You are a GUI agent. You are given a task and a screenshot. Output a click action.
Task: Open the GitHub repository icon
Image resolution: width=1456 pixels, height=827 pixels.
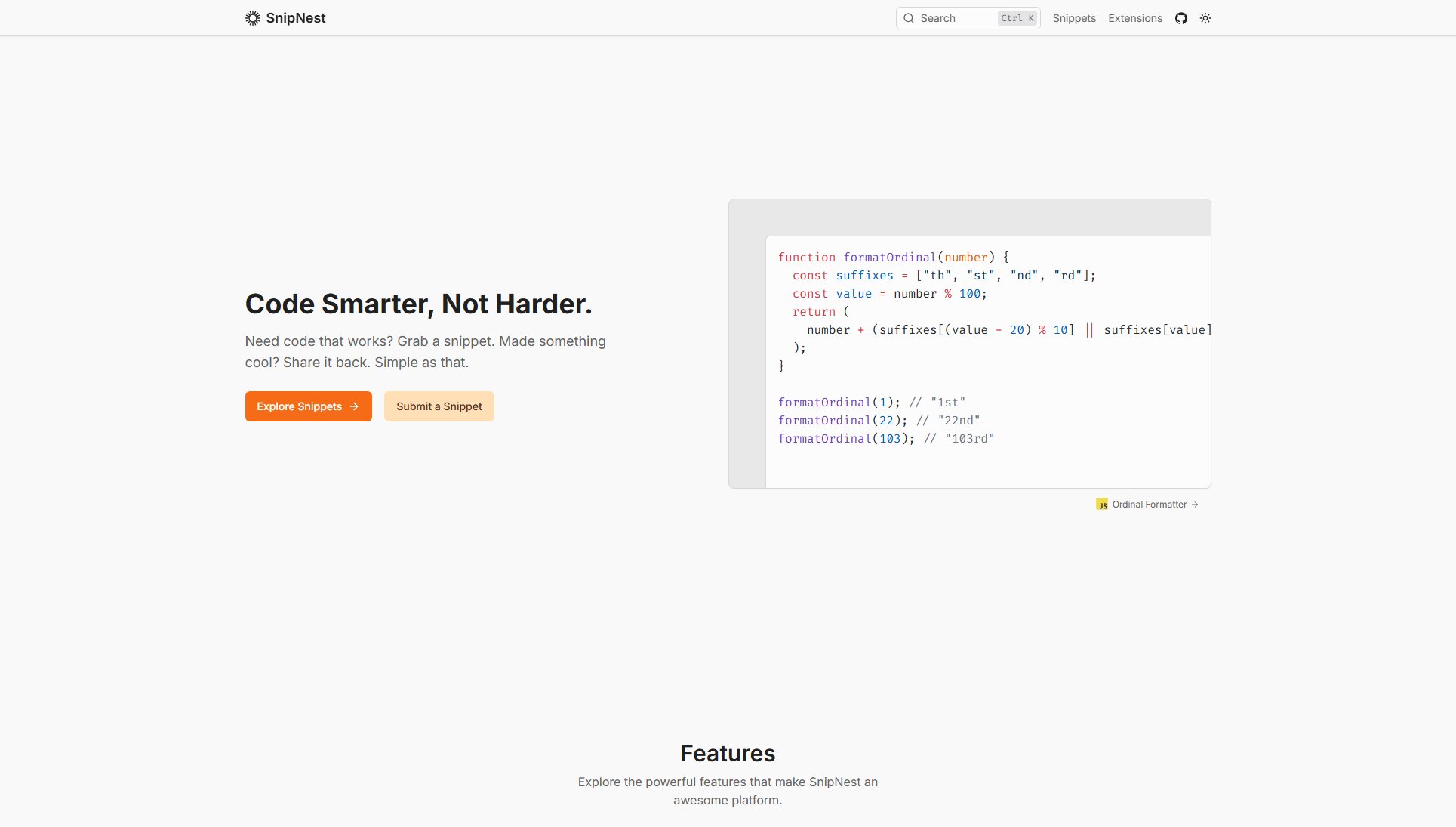click(1181, 18)
